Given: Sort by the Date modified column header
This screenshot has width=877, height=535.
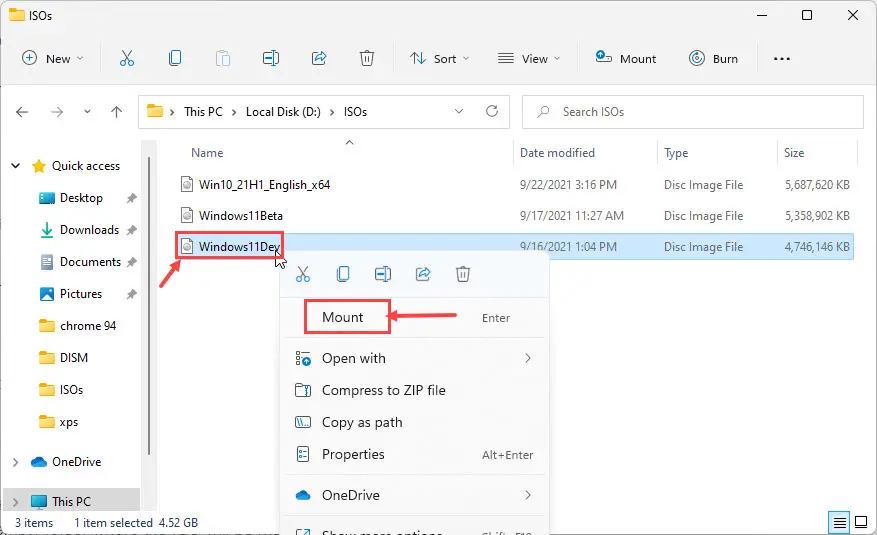Looking at the screenshot, I should (557, 153).
